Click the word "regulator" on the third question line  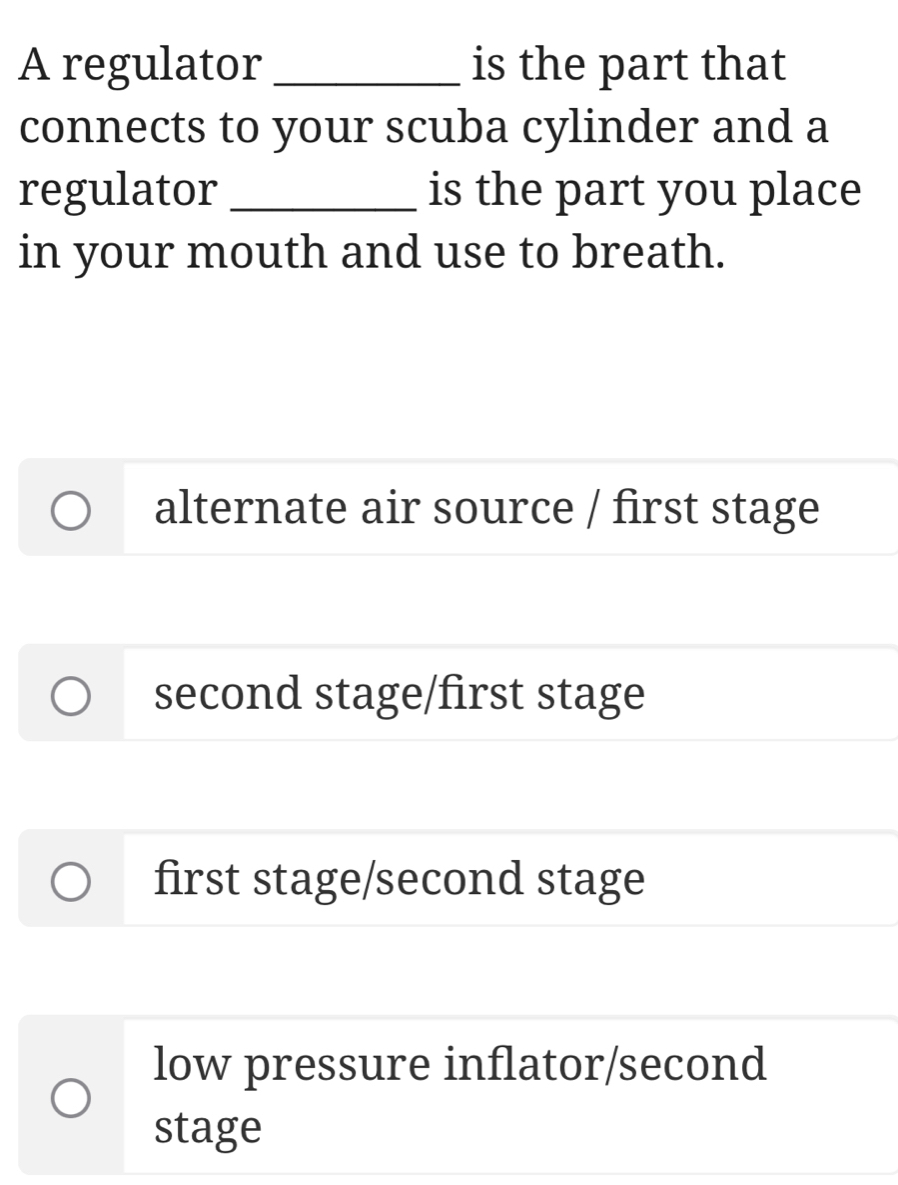[x=117, y=190]
